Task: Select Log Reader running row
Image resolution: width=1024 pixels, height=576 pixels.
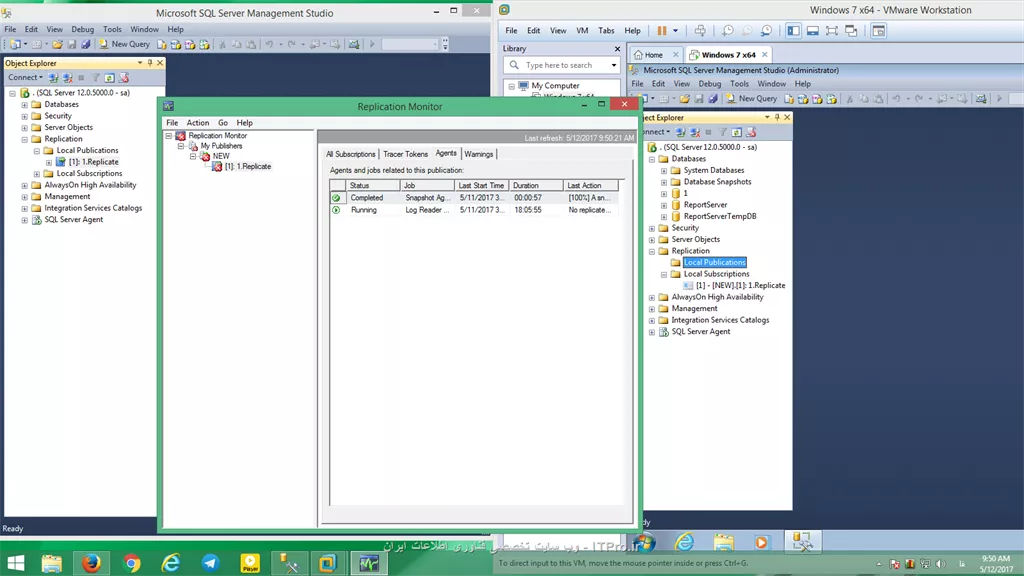Action: pyautogui.click(x=473, y=210)
